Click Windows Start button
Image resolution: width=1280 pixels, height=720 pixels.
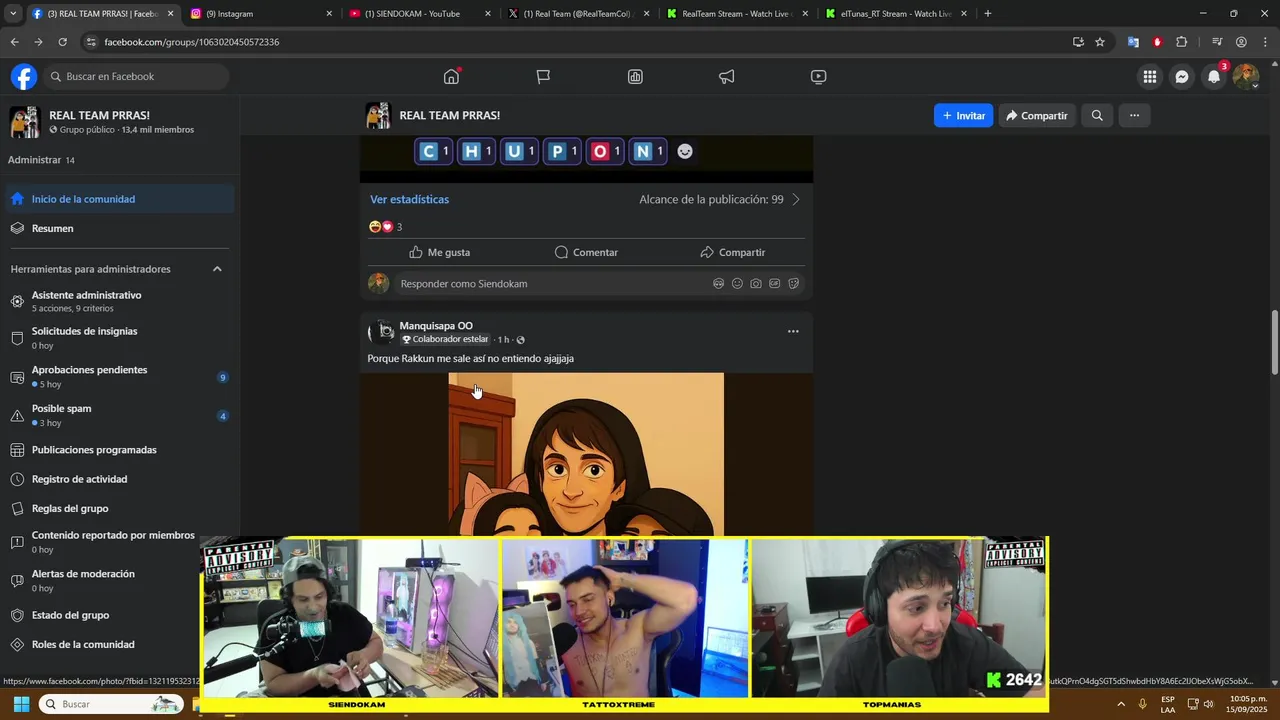click(x=20, y=704)
